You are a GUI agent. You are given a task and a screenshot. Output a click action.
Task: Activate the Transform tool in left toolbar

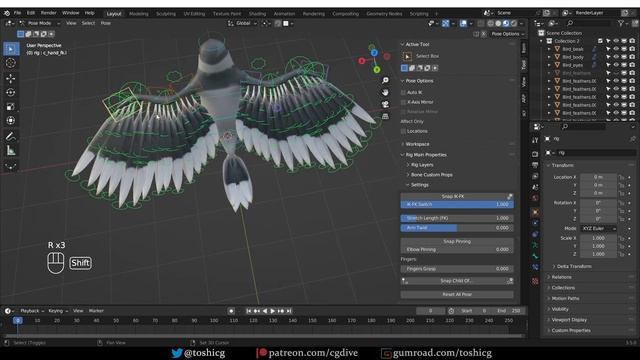(x=11, y=121)
